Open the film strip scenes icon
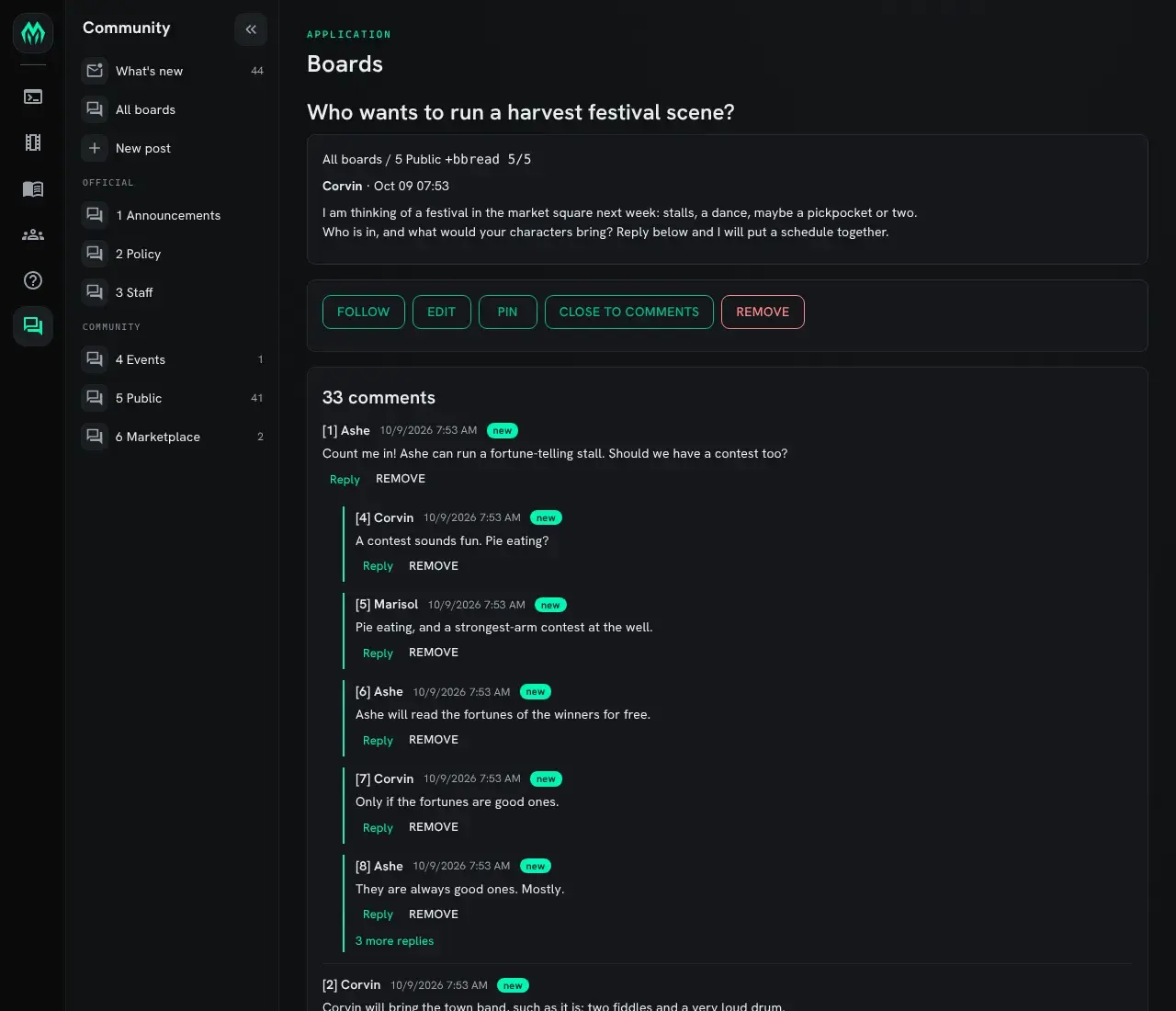1176x1011 pixels. [33, 142]
